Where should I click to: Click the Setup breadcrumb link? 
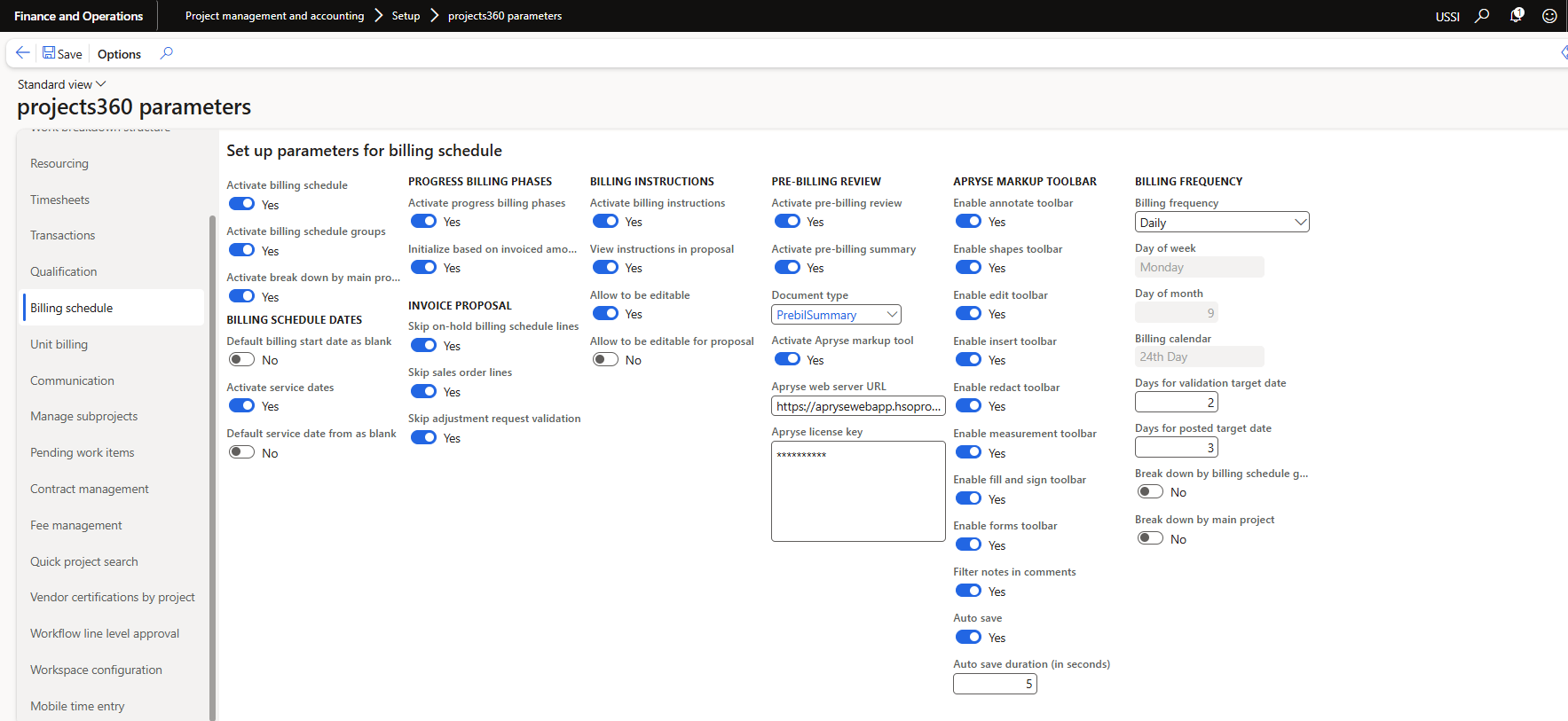click(406, 16)
